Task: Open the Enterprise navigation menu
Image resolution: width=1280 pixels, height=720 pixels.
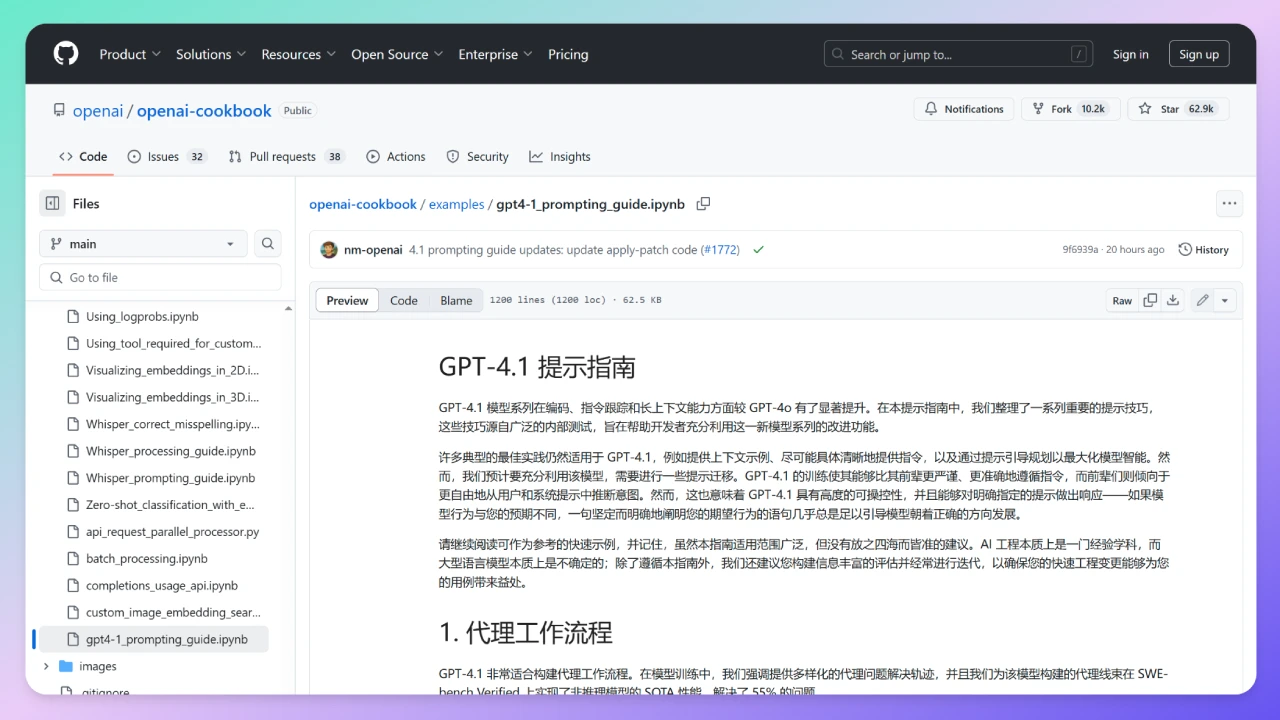Action: pyautogui.click(x=496, y=54)
